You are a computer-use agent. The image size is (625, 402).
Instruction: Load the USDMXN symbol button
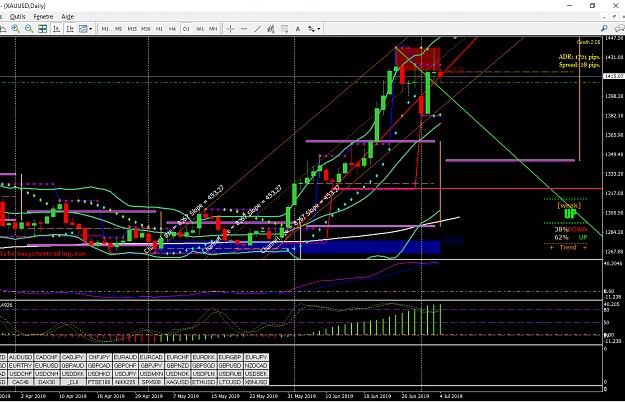point(151,374)
